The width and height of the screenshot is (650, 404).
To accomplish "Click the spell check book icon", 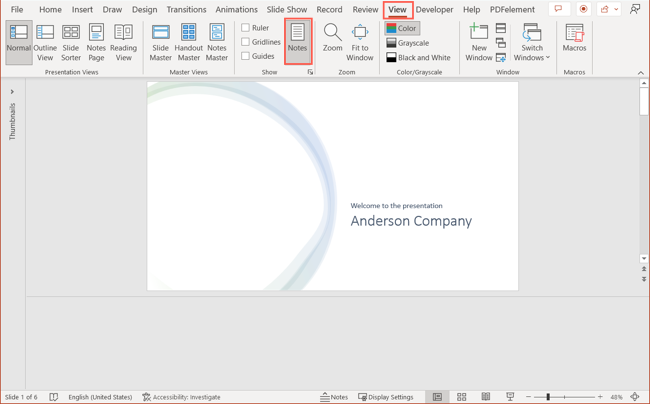I will (53, 397).
